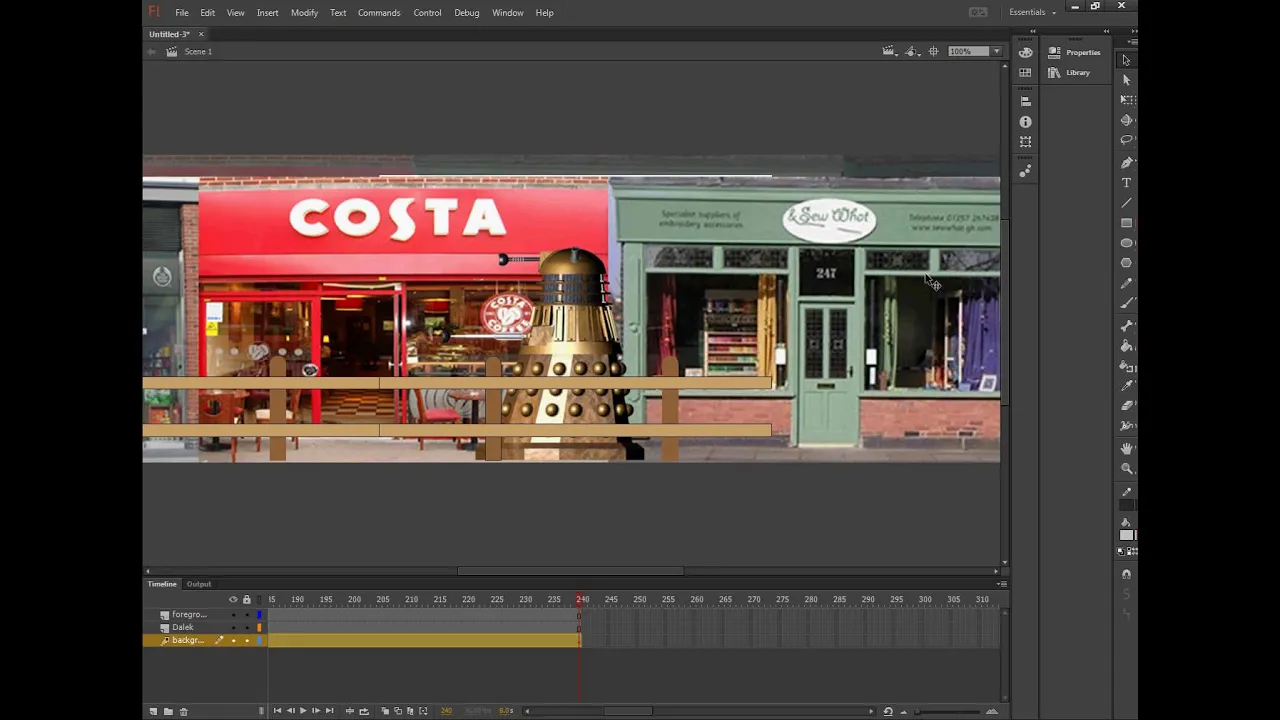Image resolution: width=1280 pixels, height=720 pixels.
Task: Select the Selection arrow tool
Action: (x=1127, y=60)
